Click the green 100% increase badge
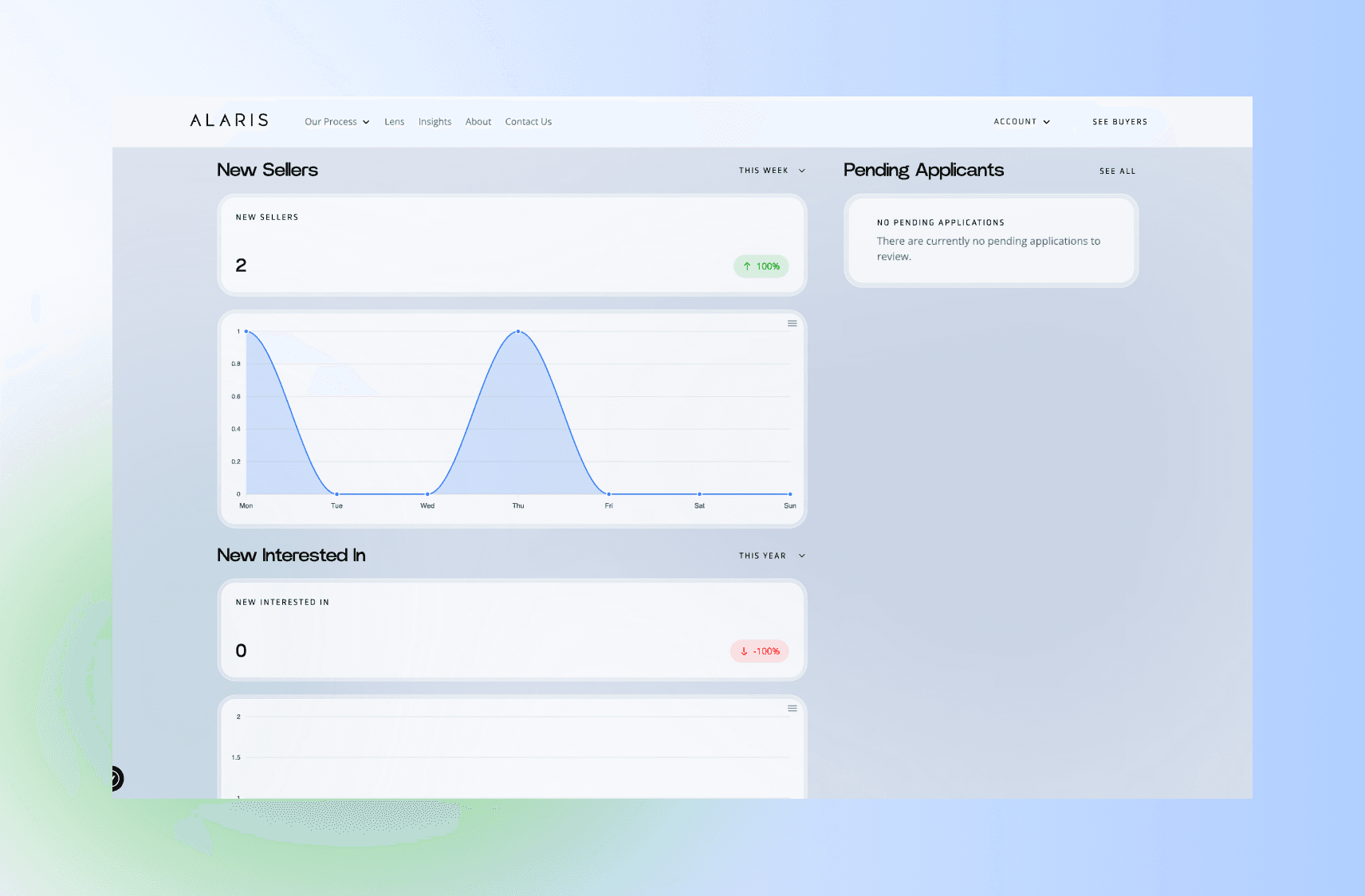Screen dimensions: 1365x896 point(761,266)
